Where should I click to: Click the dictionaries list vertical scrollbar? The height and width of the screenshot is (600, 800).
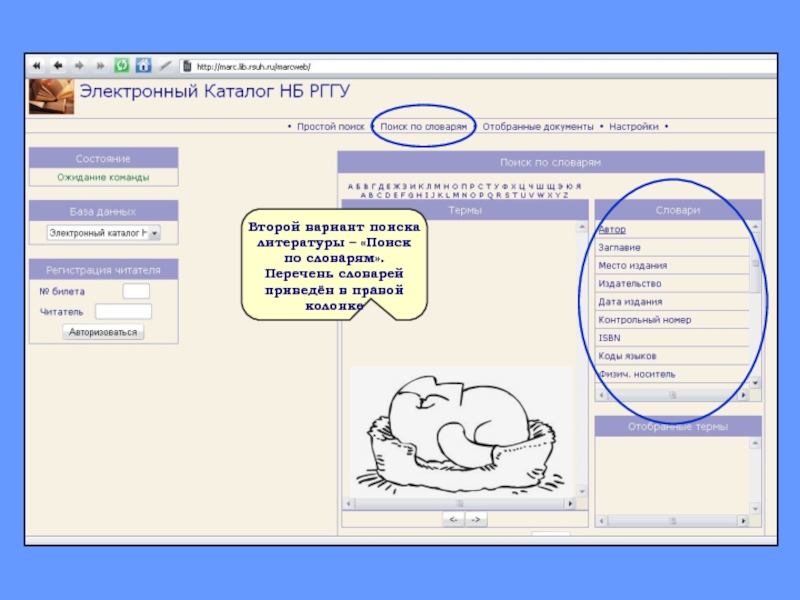(x=756, y=300)
